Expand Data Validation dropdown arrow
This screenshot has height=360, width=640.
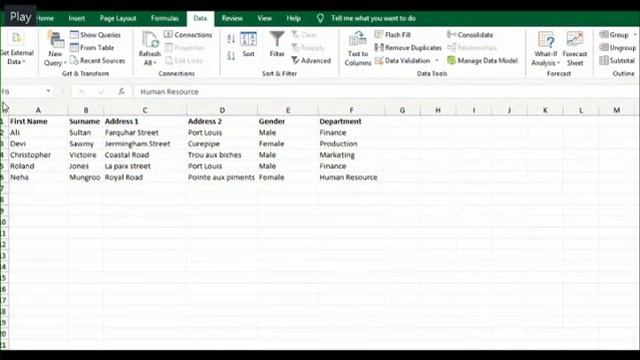[437, 60]
